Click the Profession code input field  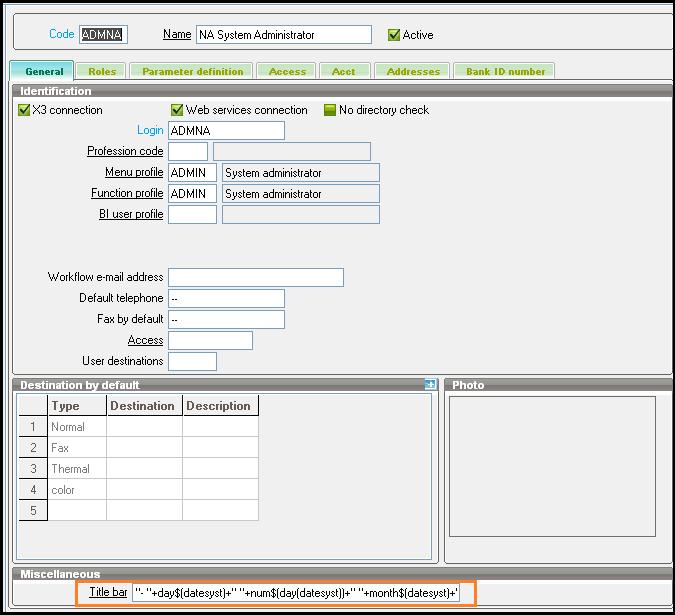point(188,151)
